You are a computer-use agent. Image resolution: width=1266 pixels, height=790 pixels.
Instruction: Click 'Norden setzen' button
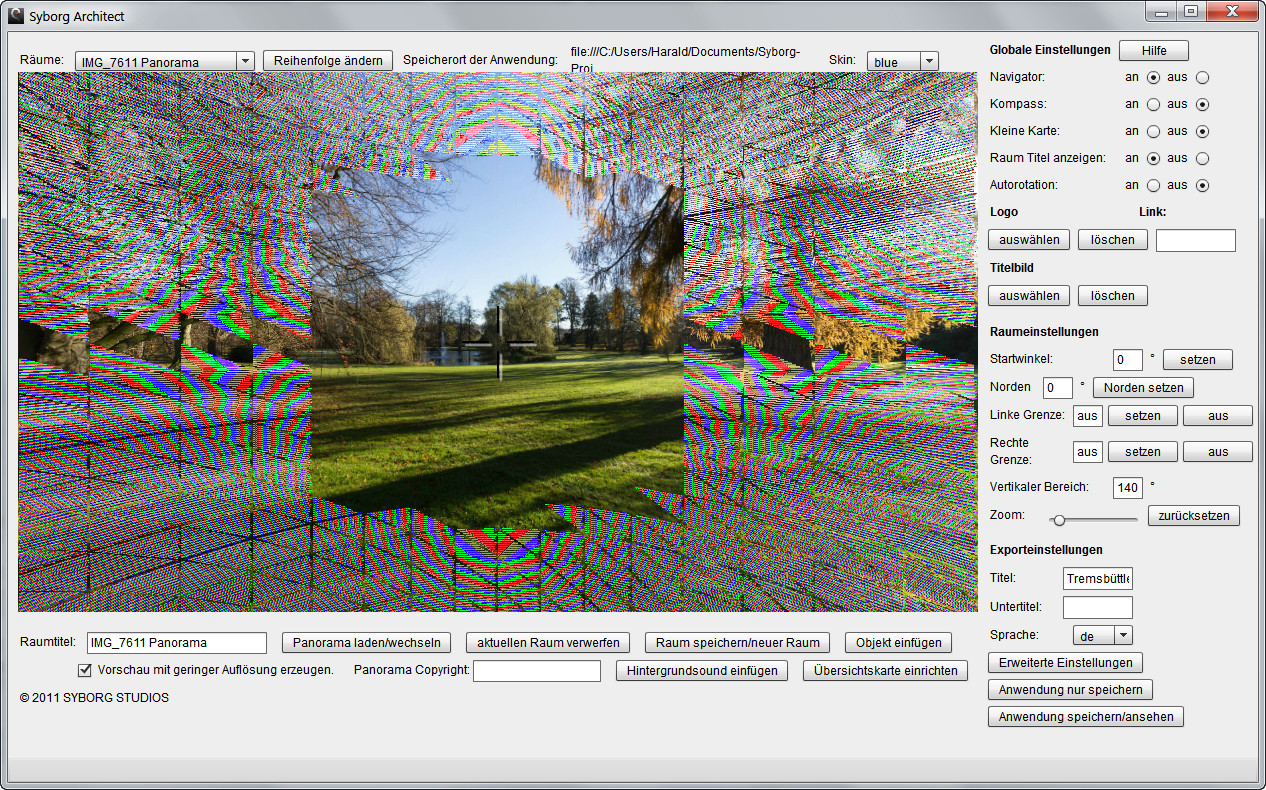tap(1142, 387)
